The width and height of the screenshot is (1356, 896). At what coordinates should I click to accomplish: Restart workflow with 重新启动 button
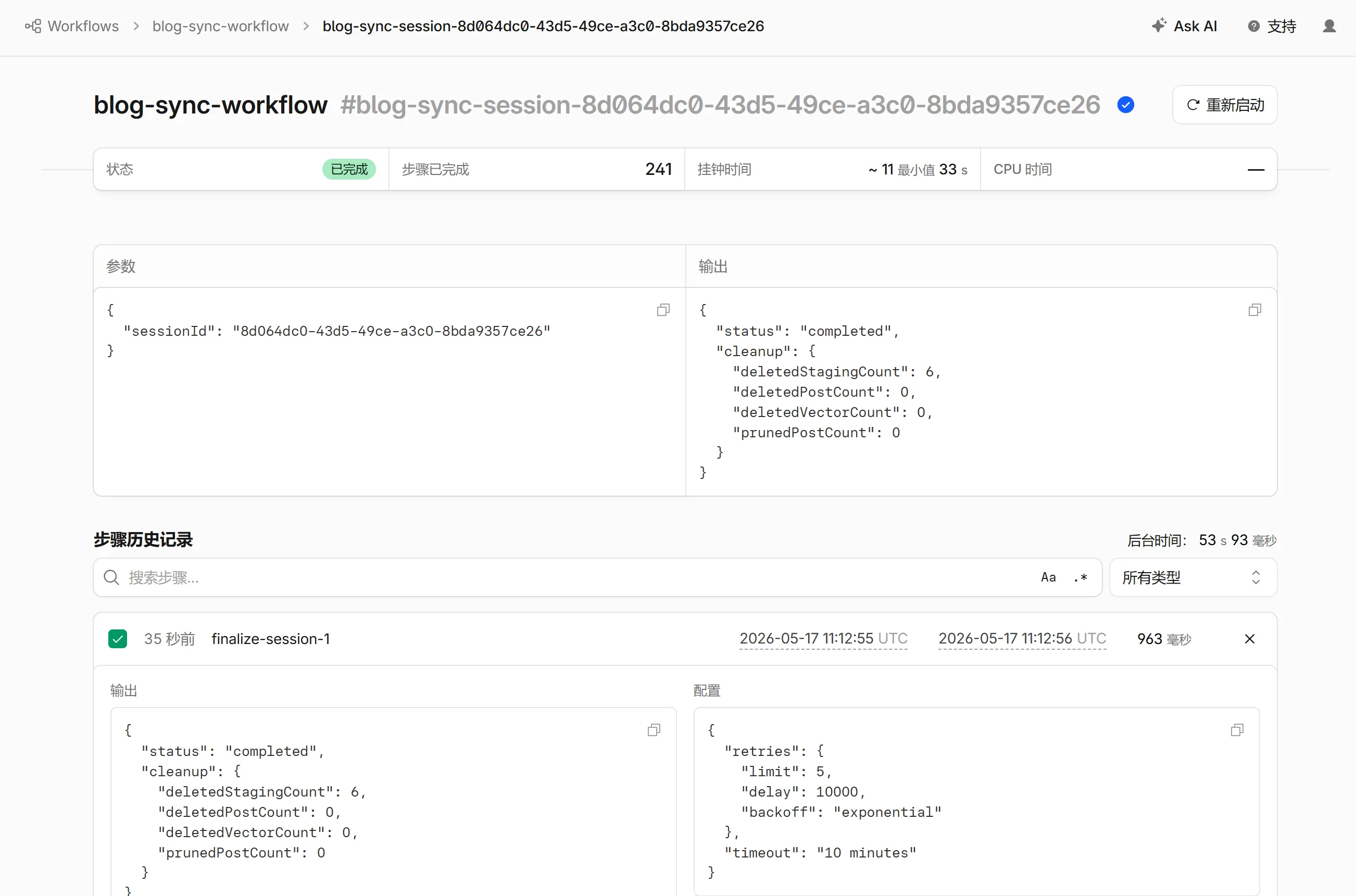[1225, 105]
